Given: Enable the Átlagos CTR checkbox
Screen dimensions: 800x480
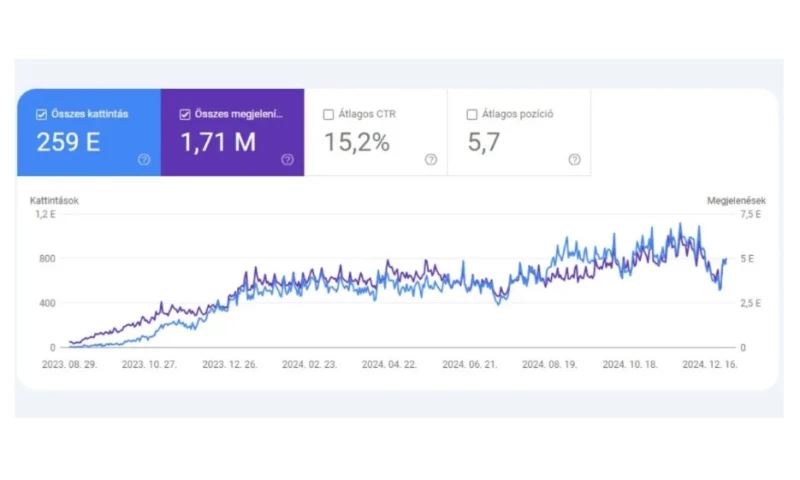Looking at the screenshot, I should (x=329, y=114).
